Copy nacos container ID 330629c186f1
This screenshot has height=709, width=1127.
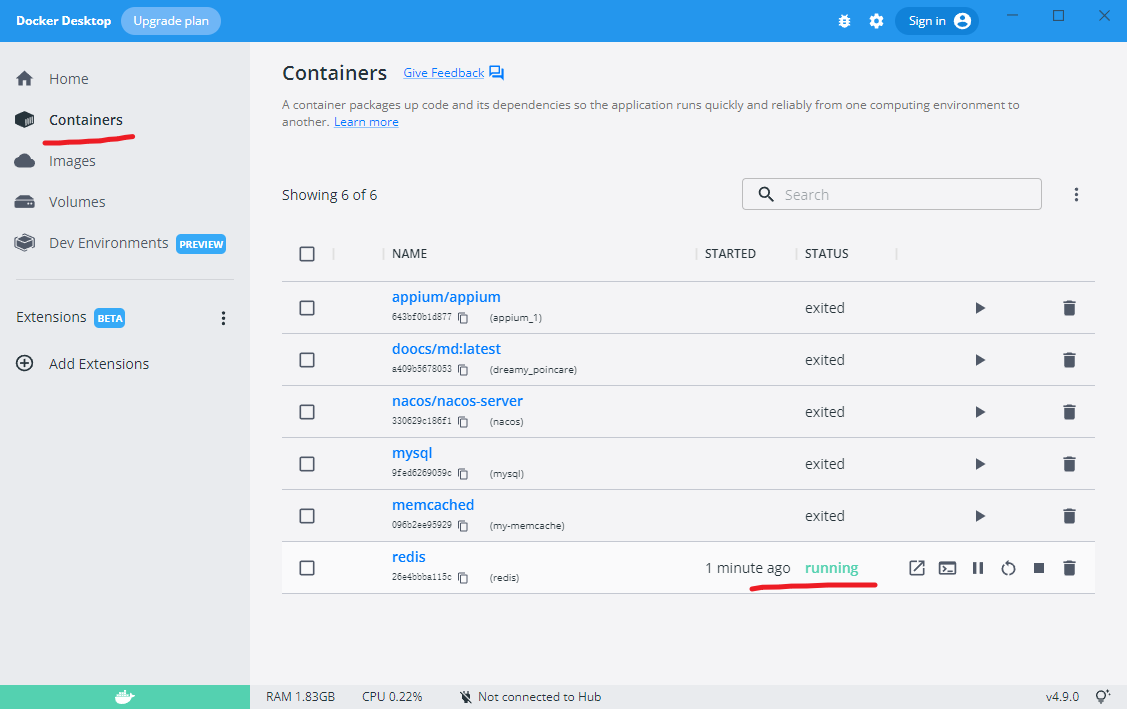click(463, 422)
